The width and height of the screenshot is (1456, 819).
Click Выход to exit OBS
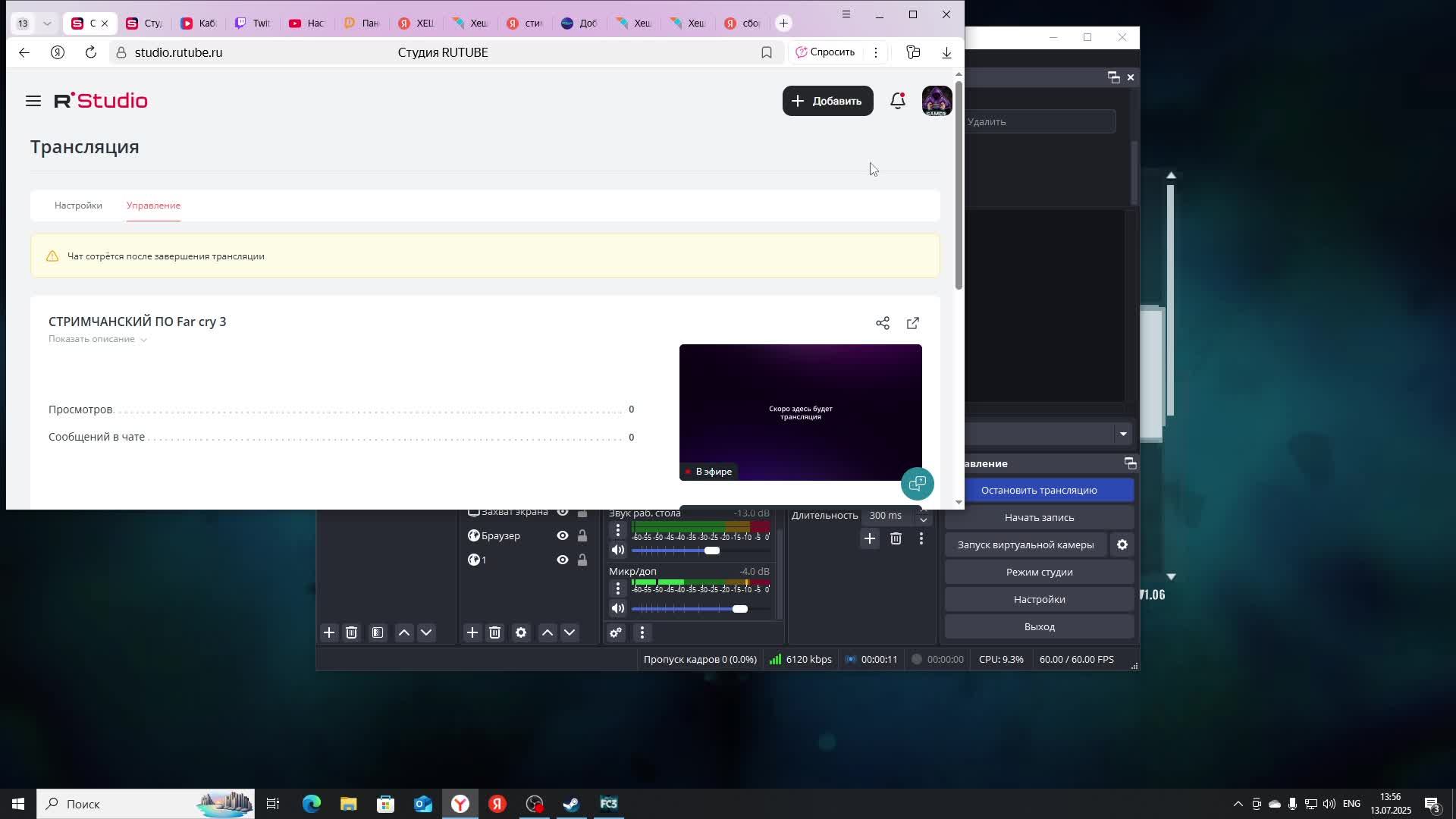click(x=1039, y=626)
